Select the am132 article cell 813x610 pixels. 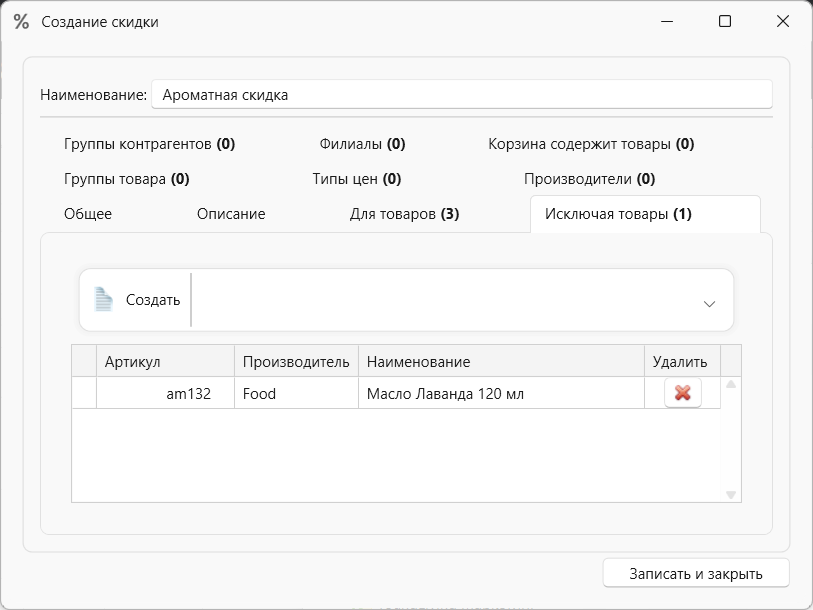click(165, 393)
